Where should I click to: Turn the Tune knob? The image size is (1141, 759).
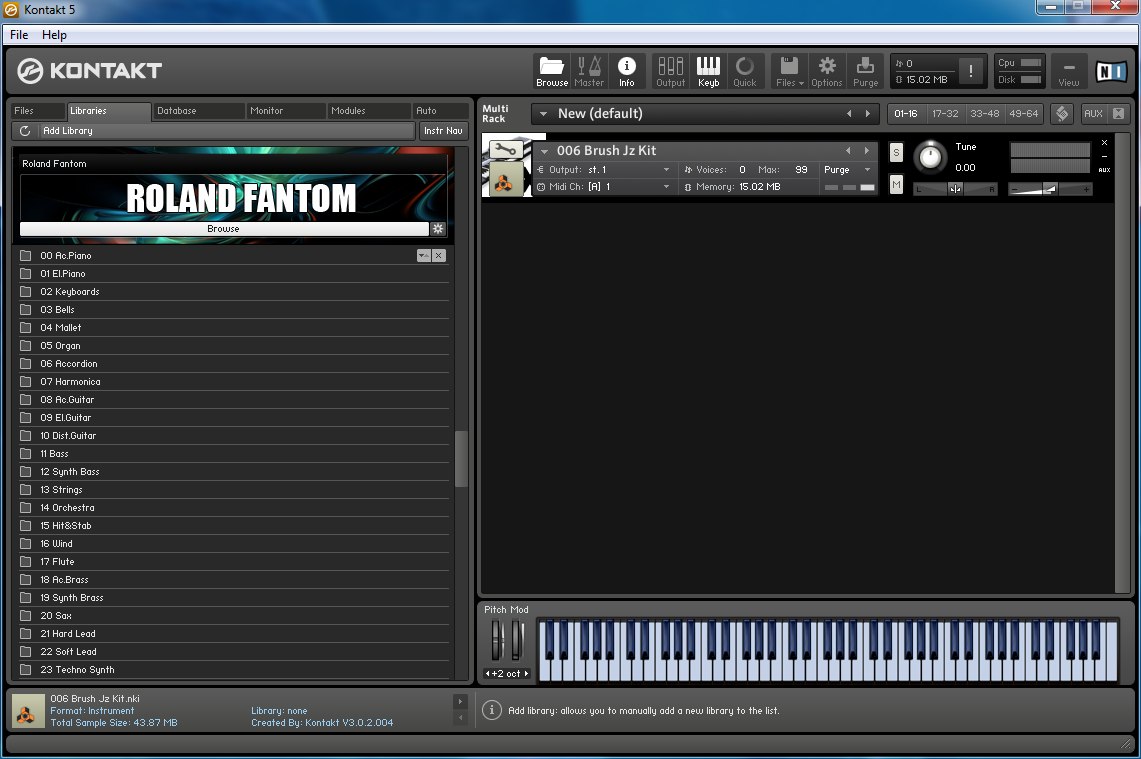click(930, 157)
